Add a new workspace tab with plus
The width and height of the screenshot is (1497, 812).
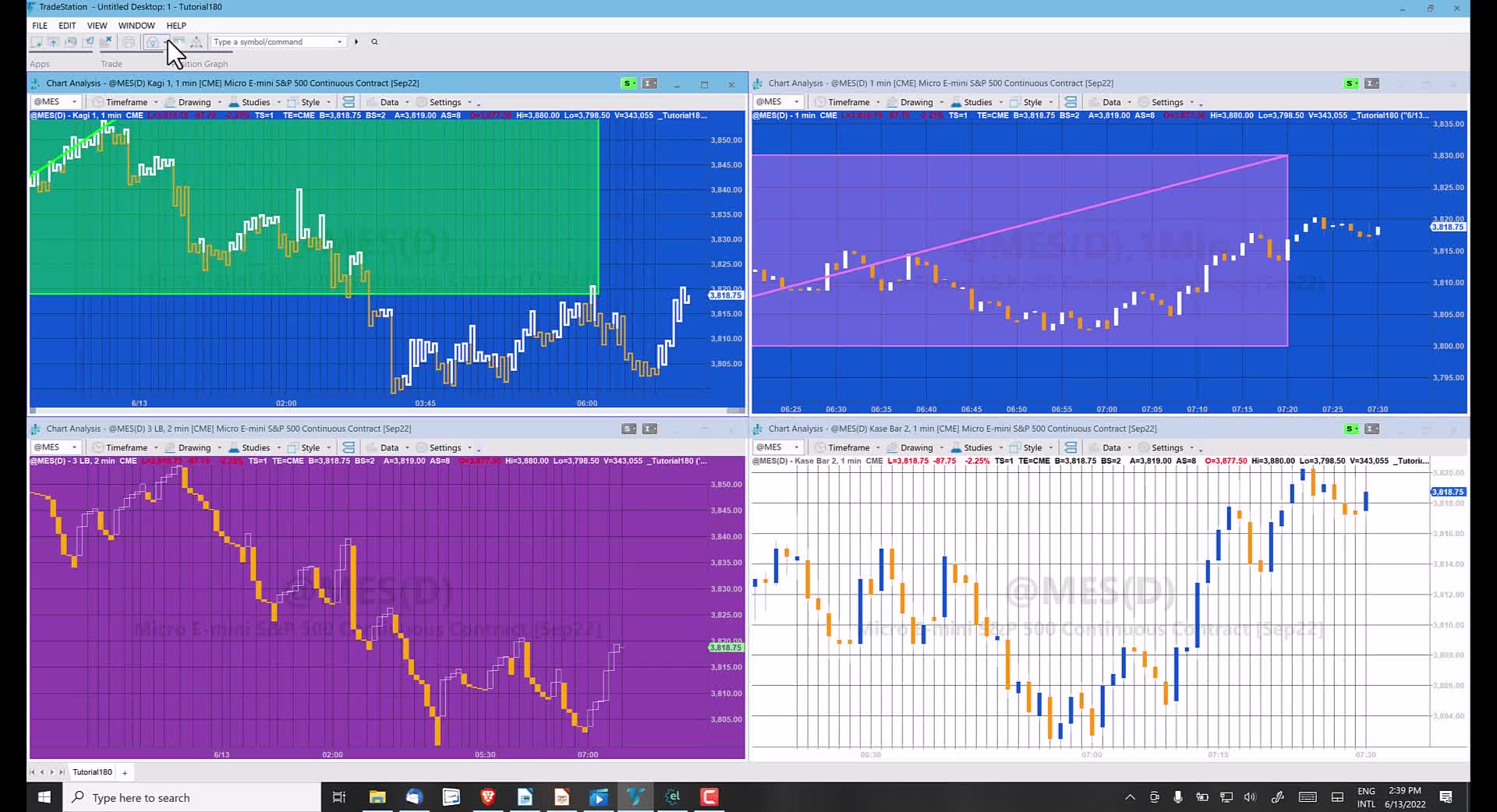pos(125,772)
